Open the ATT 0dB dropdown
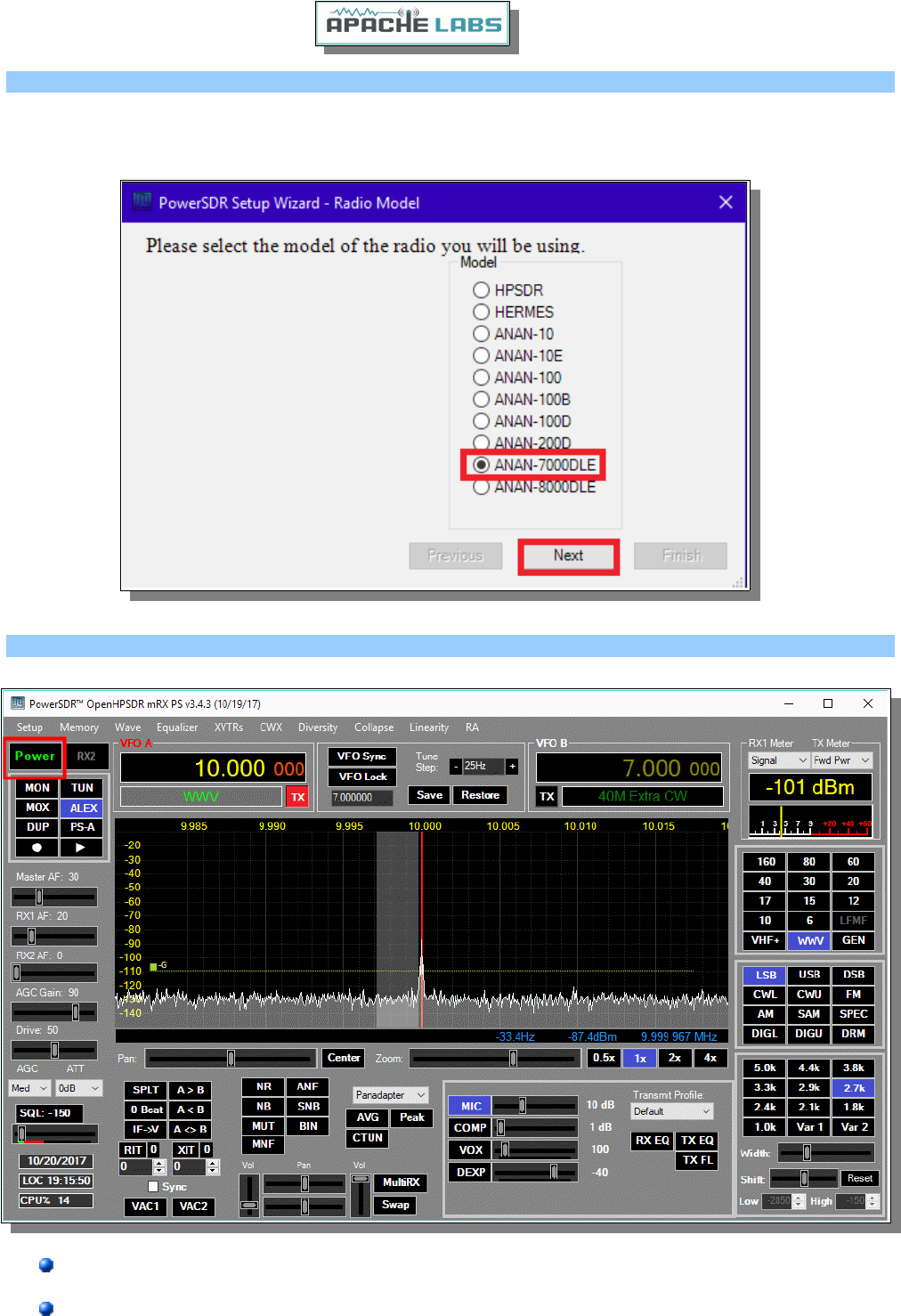The height and width of the screenshot is (1316, 901). pos(79,1088)
